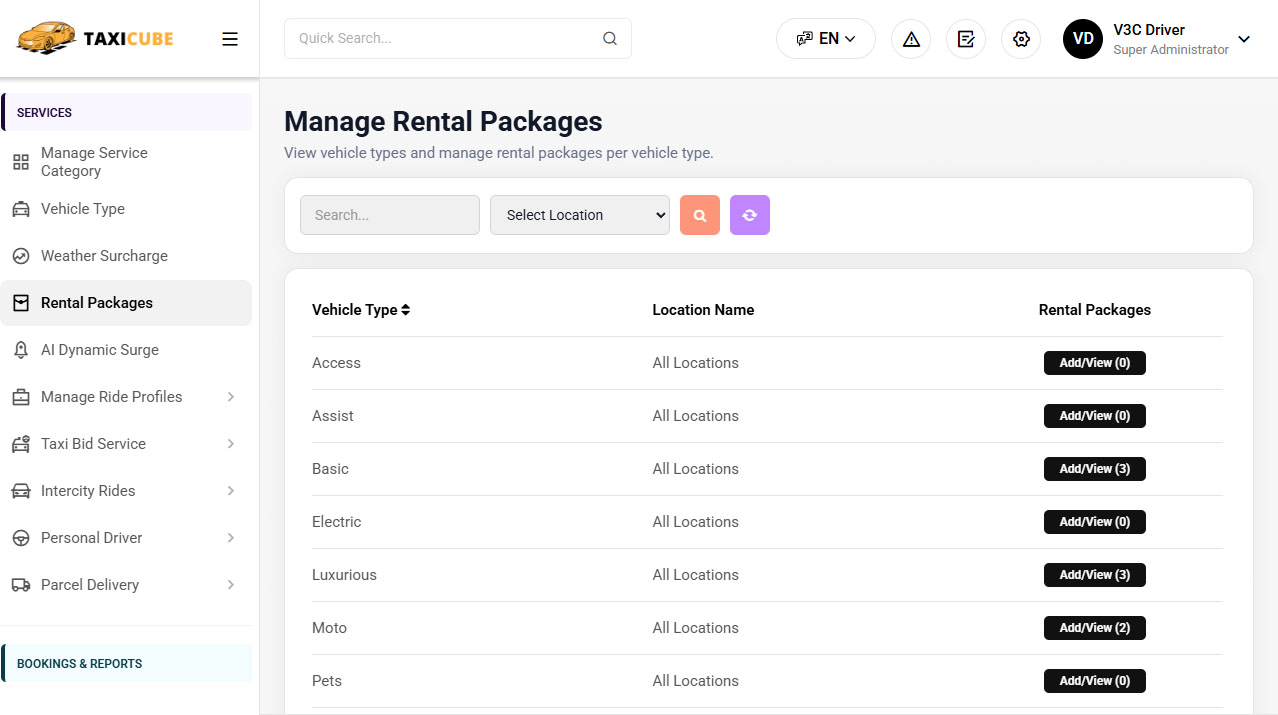The height and width of the screenshot is (715, 1278).
Task: Click the Electric vehicle type cell
Action: (336, 522)
